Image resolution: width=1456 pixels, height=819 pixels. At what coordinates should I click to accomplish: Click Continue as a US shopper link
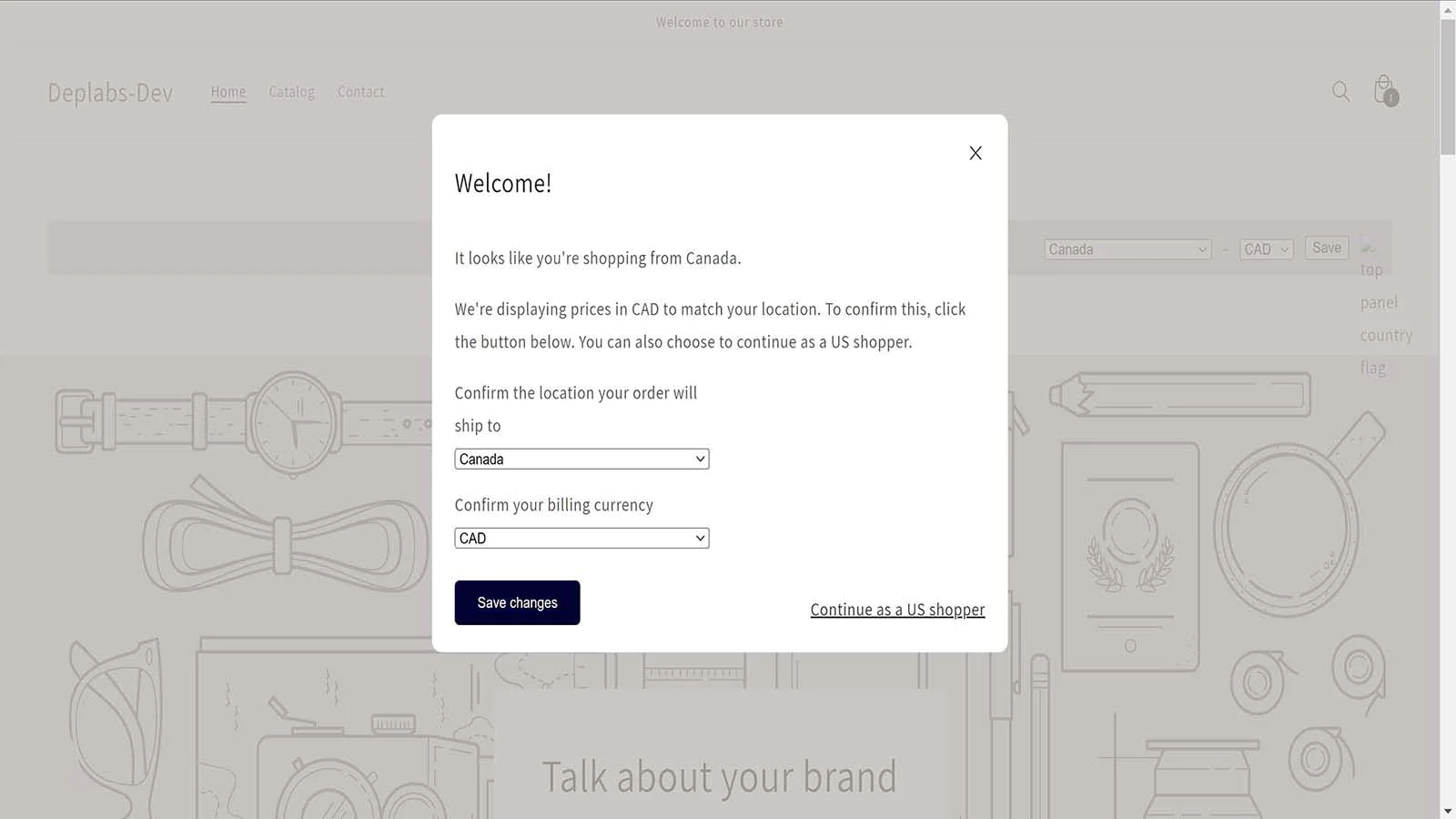point(897,610)
